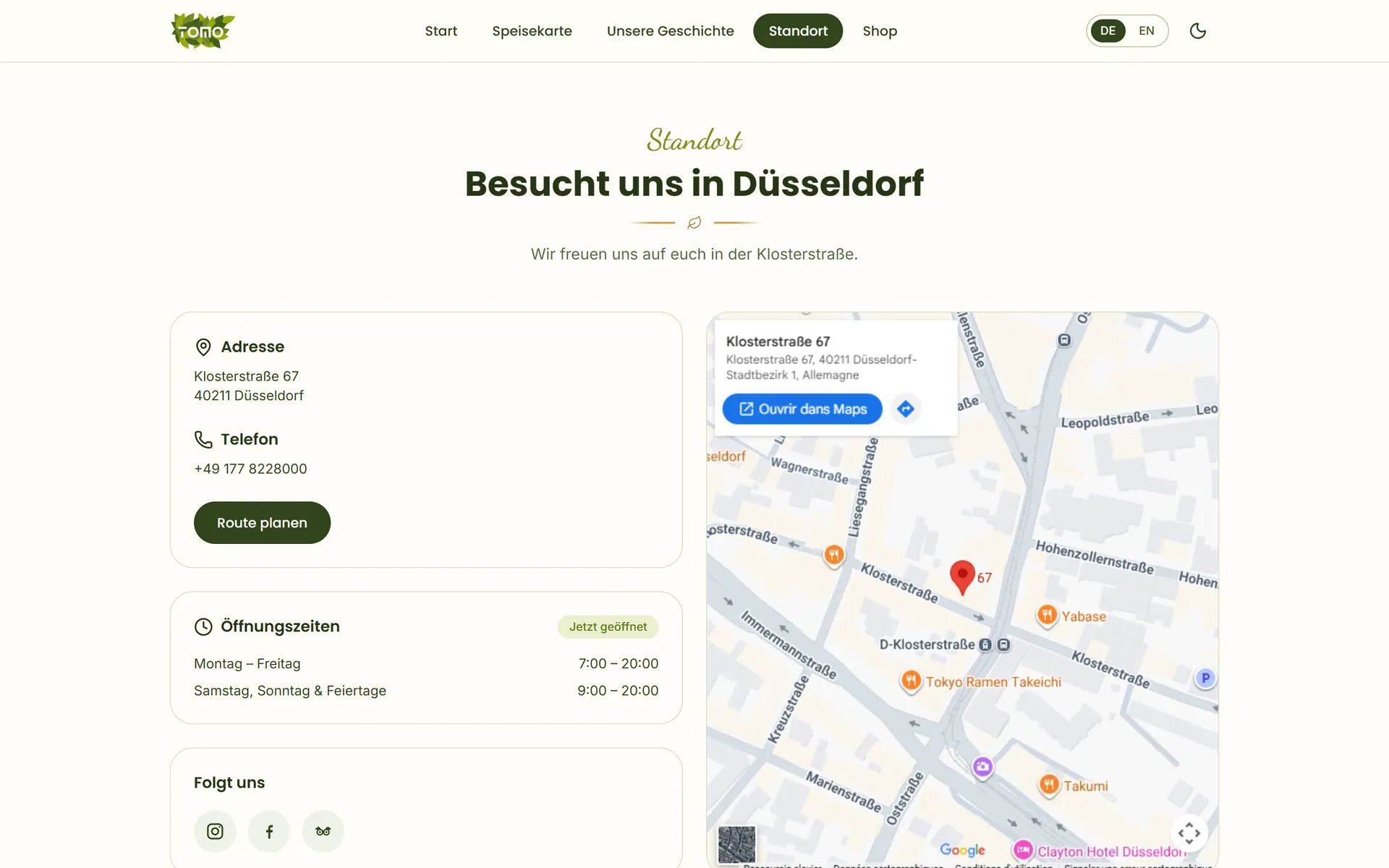Open the TripAdvisor owl icon
This screenshot has width=1389, height=868.
[x=323, y=831]
